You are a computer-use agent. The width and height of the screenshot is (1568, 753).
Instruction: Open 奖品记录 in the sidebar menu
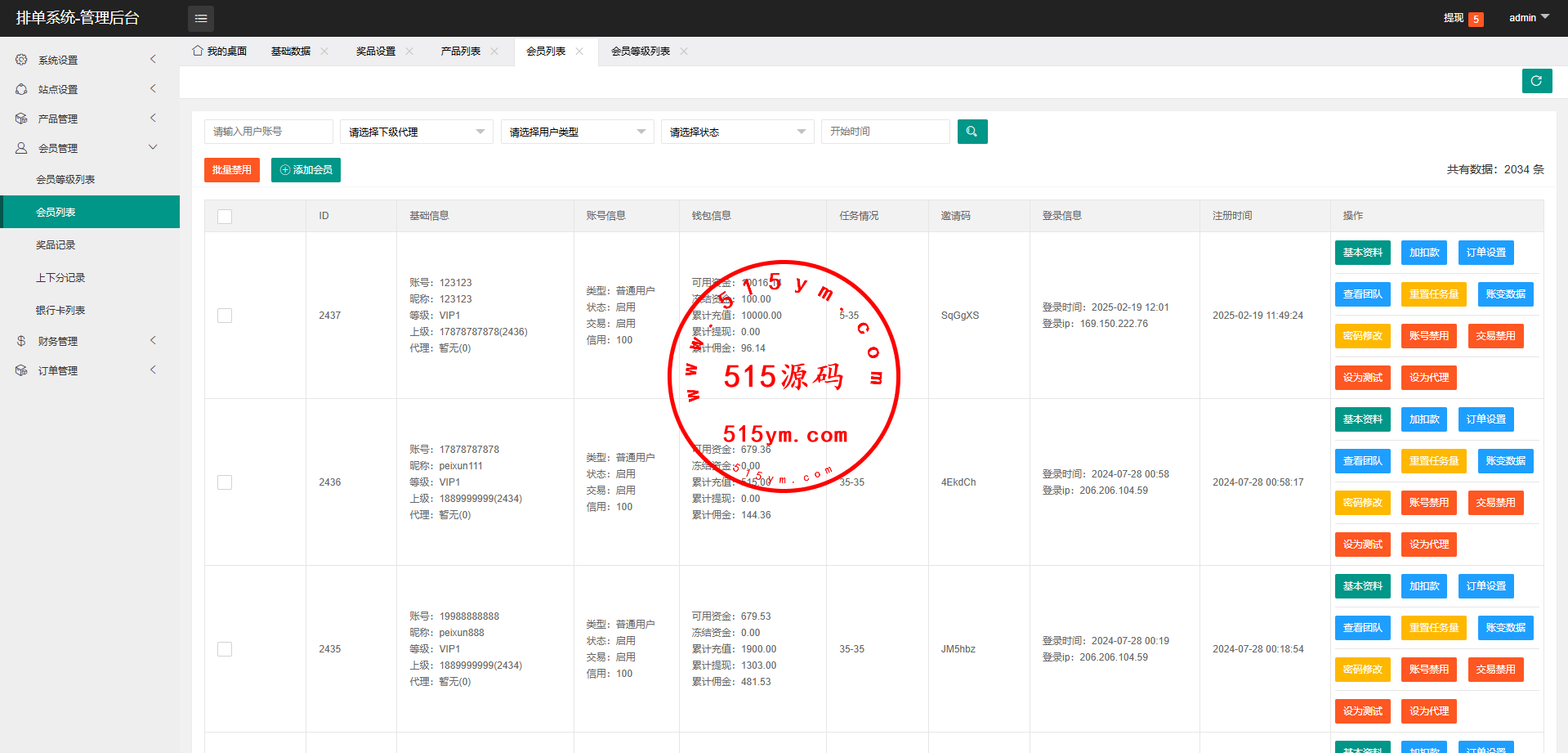point(56,245)
